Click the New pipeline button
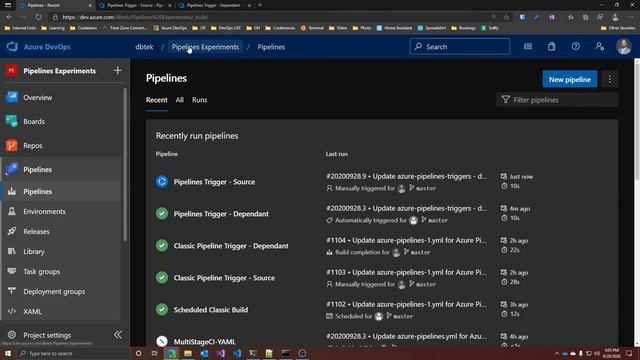Screen dimensions: 640x360 570,79
